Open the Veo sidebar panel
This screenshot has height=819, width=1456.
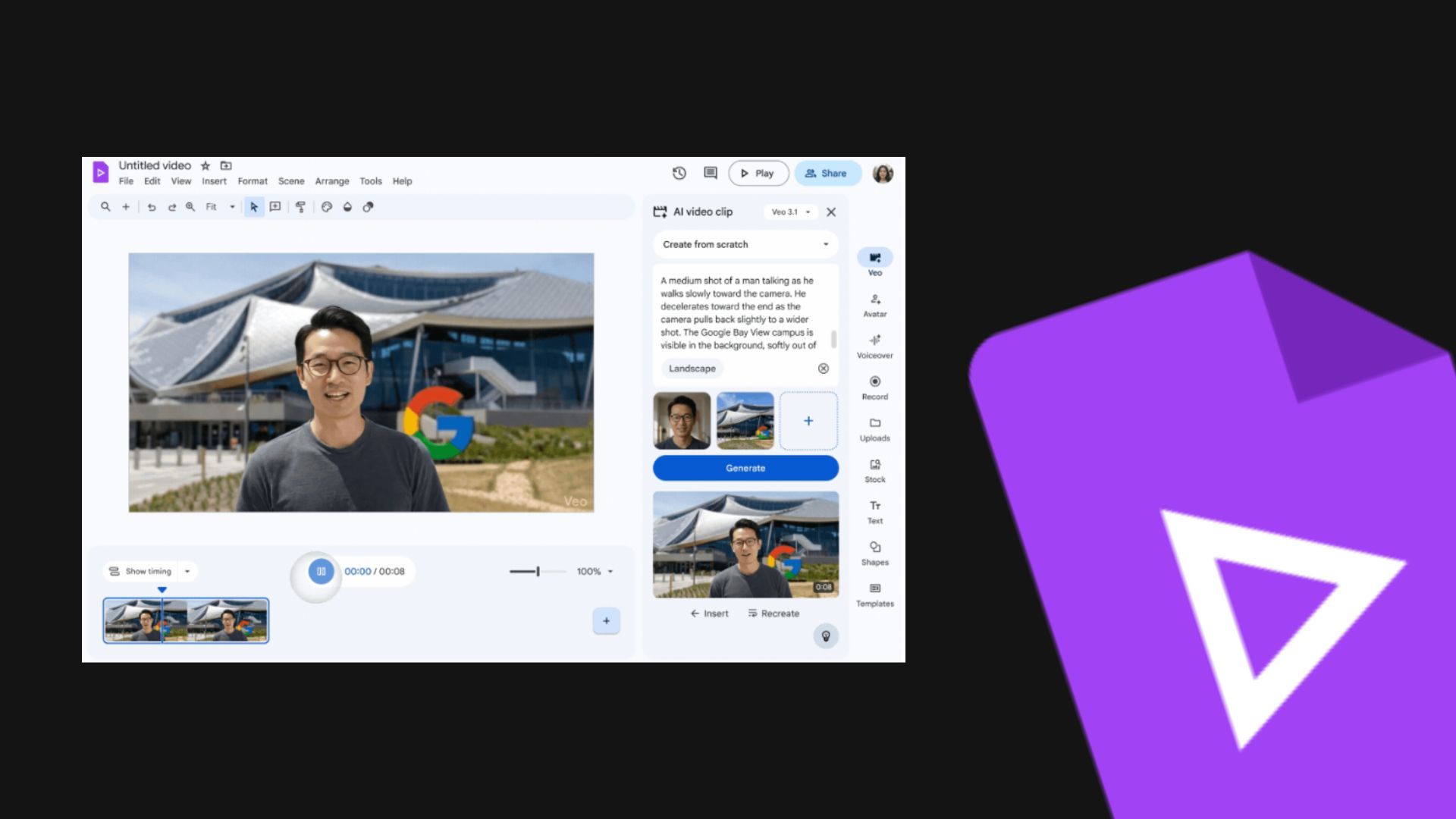pyautogui.click(x=875, y=263)
